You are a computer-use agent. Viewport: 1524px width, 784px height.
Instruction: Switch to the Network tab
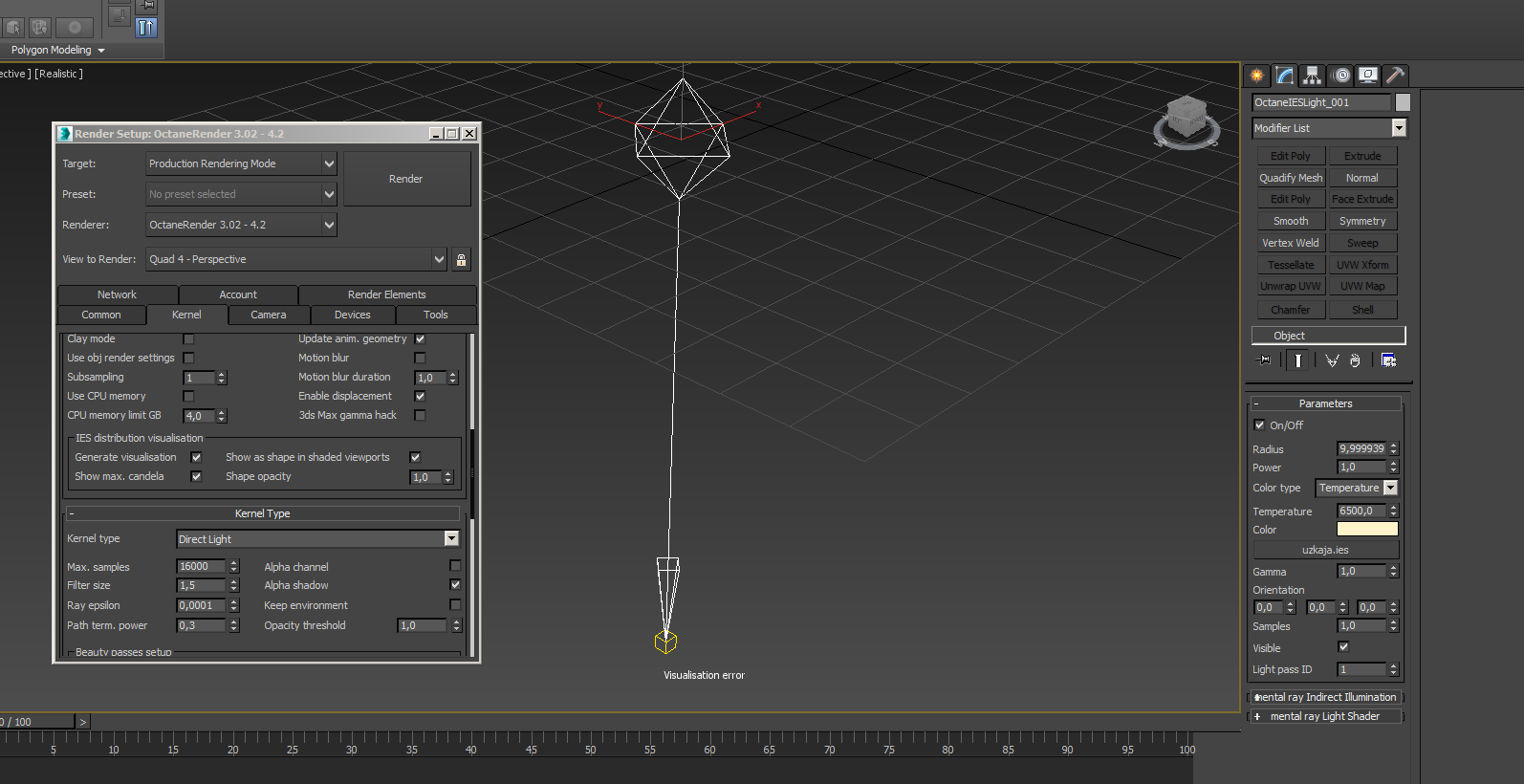coord(117,294)
